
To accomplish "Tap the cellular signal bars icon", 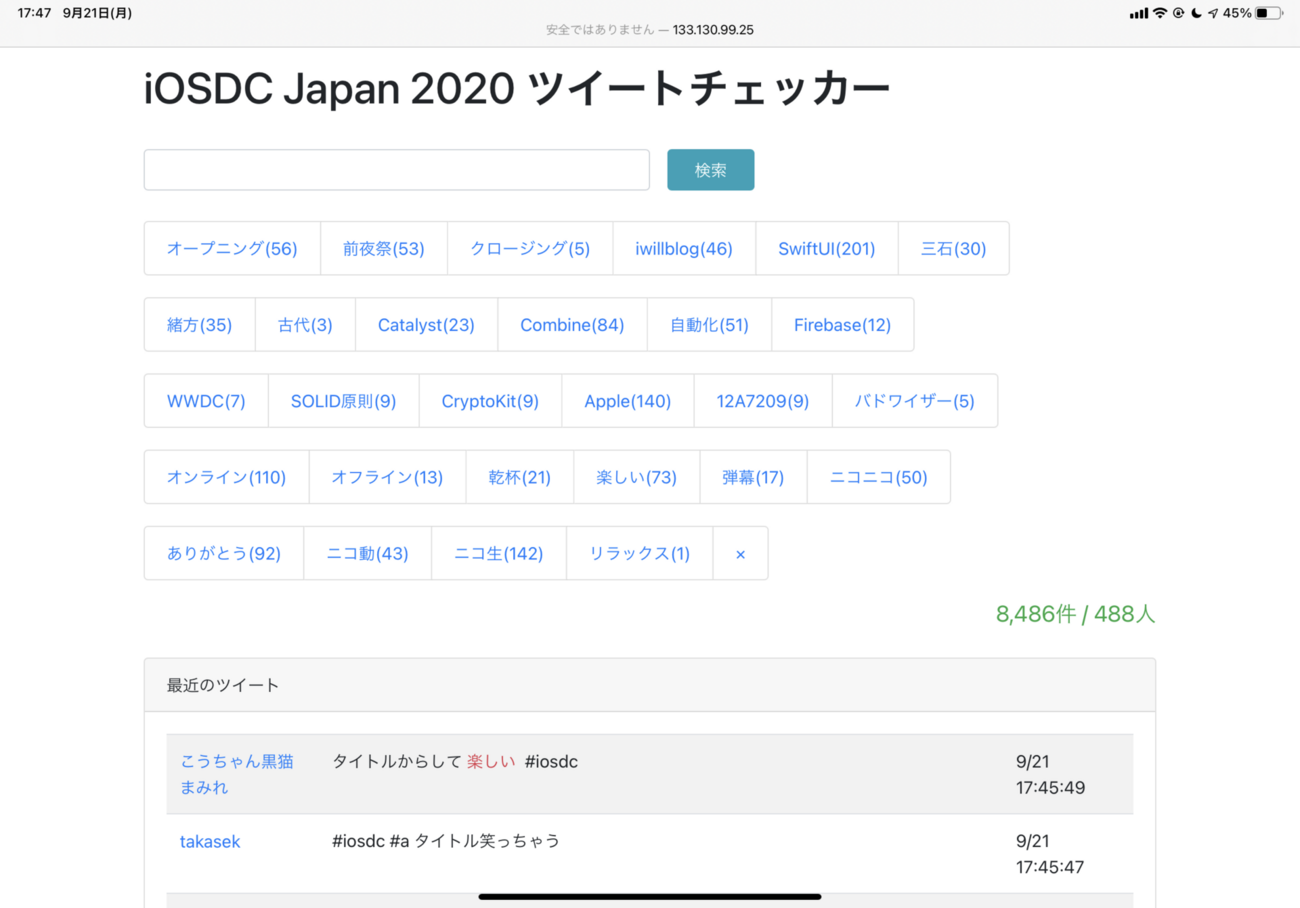I will 1138,13.
